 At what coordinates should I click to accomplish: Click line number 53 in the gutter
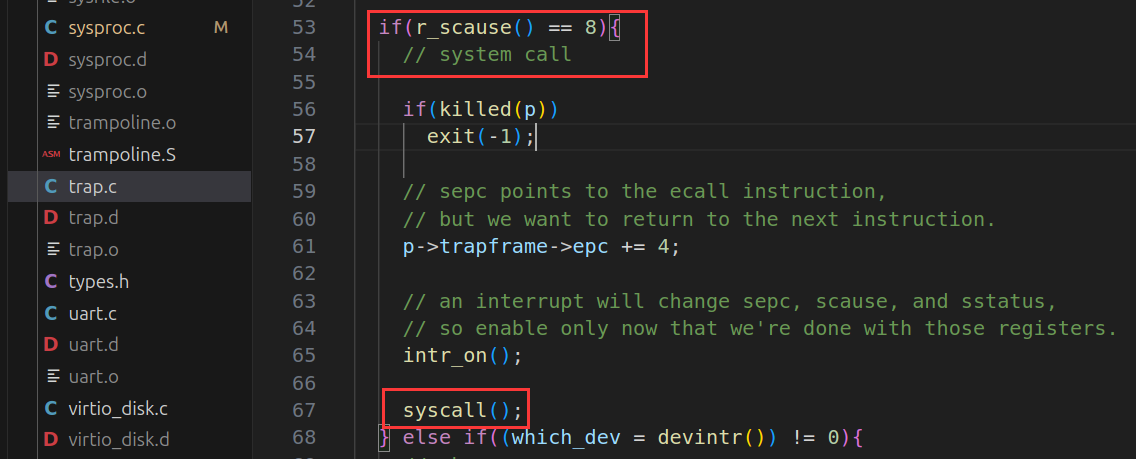[303, 27]
